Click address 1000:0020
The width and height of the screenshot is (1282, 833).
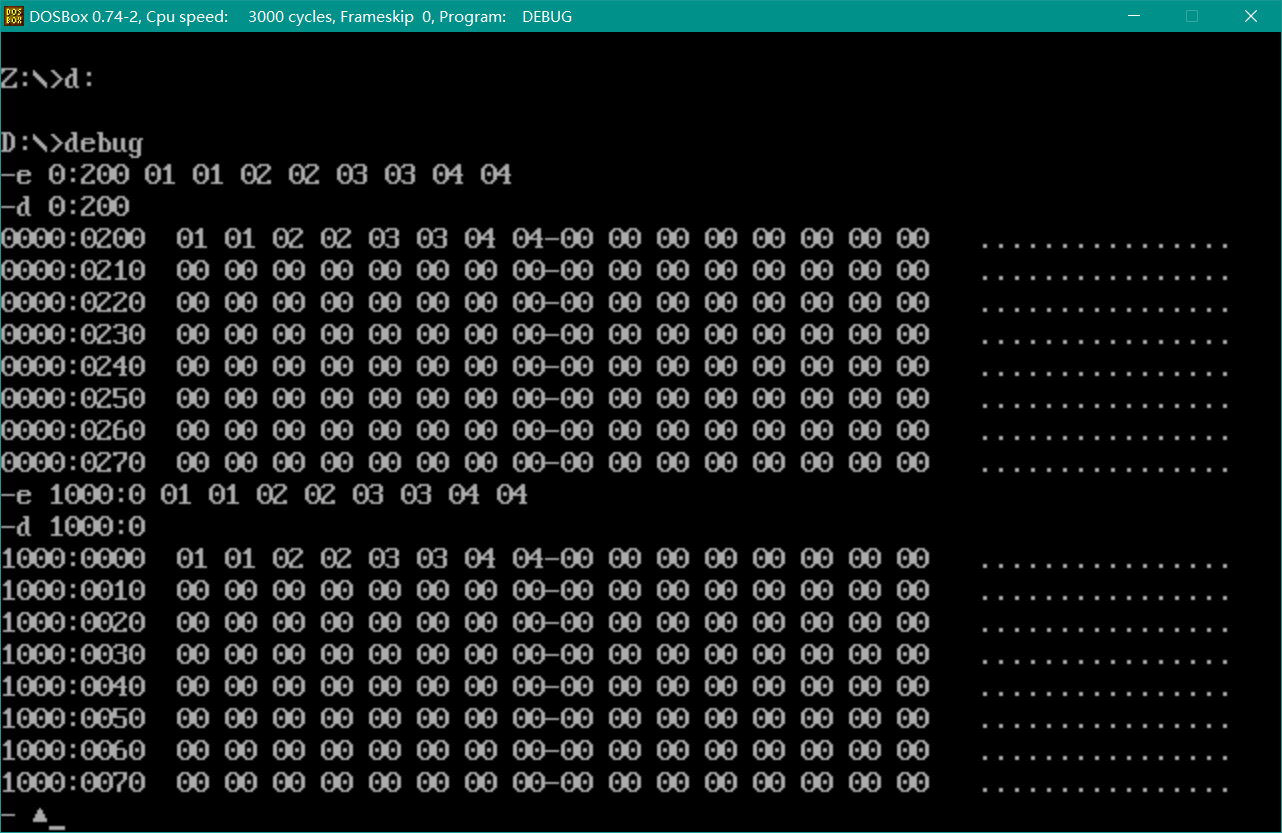tap(73, 623)
